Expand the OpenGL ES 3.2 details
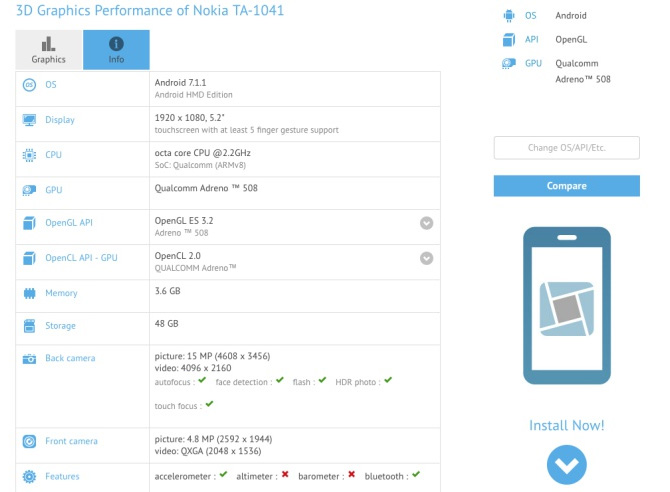This screenshot has height=492, width=670. tap(427, 223)
